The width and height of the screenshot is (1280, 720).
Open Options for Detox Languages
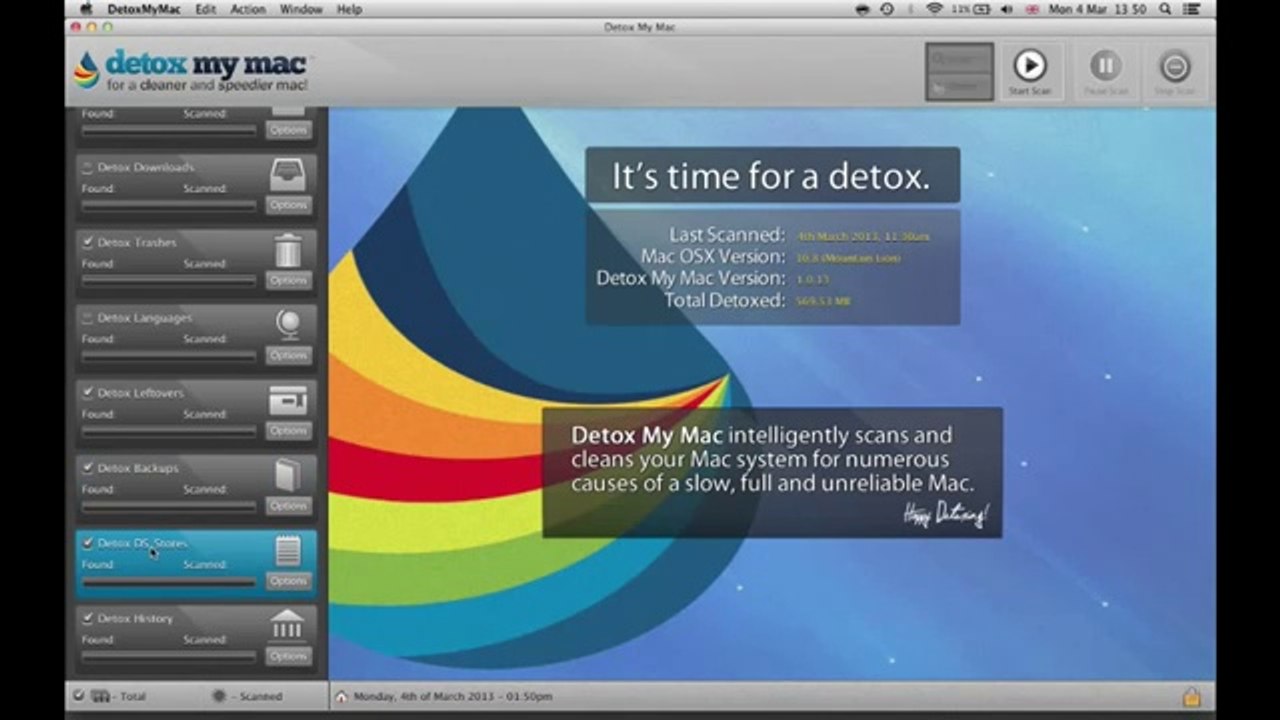coord(288,355)
